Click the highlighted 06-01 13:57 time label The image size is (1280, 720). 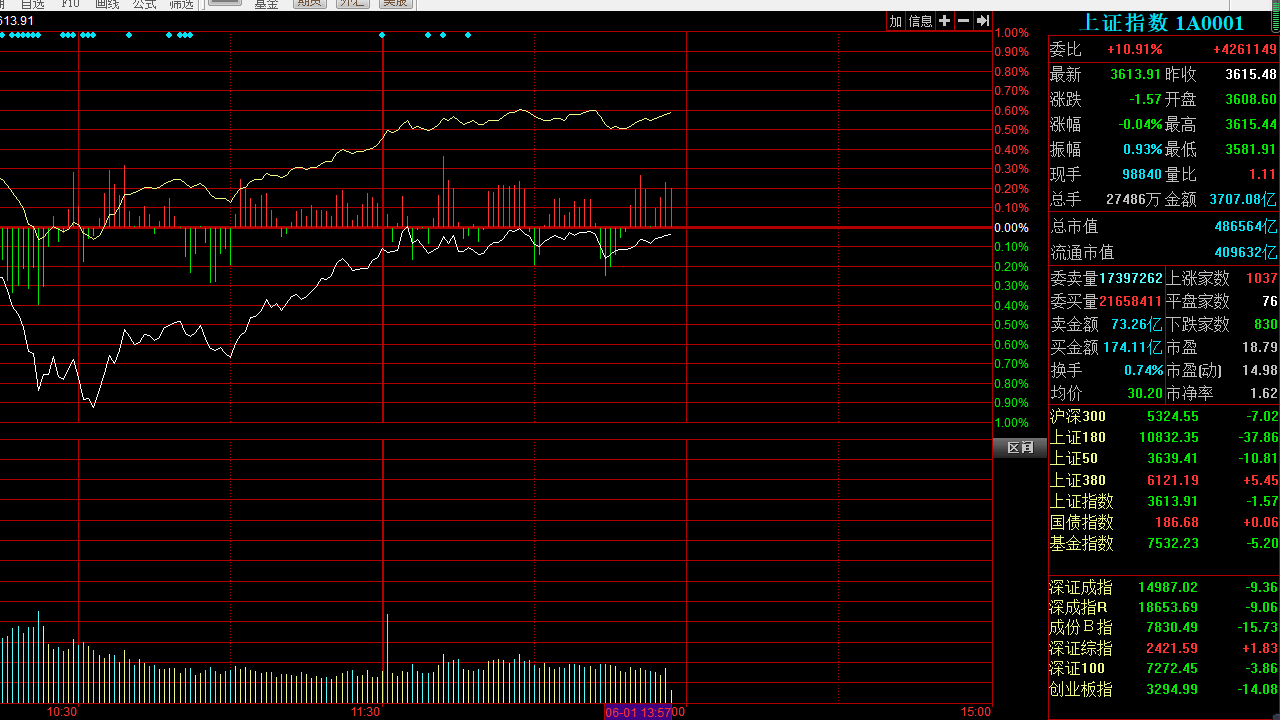(x=637, y=712)
